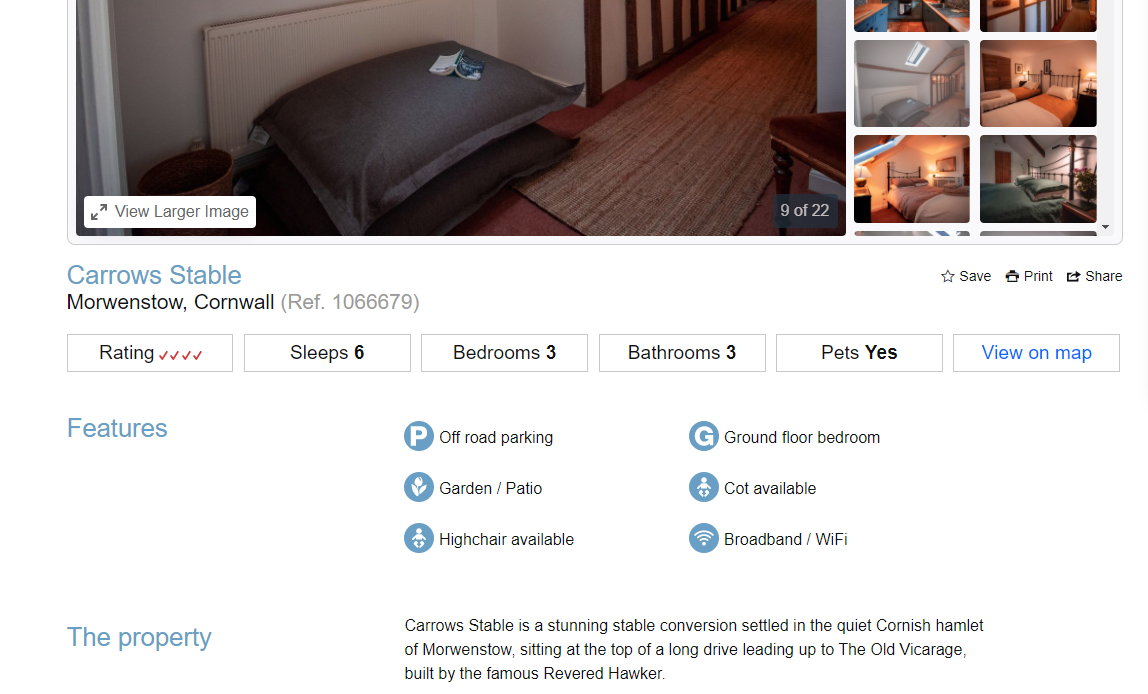Click the thumbnail scroll down arrow

pos(1106,227)
